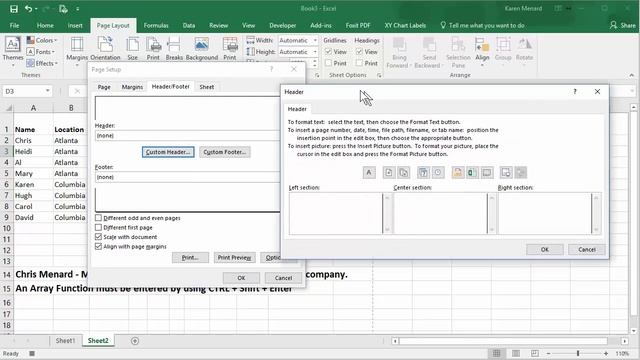The height and width of the screenshot is (360, 640).
Task: Open Customize Quick Access Toolbar dropdown
Action: [78, 9]
